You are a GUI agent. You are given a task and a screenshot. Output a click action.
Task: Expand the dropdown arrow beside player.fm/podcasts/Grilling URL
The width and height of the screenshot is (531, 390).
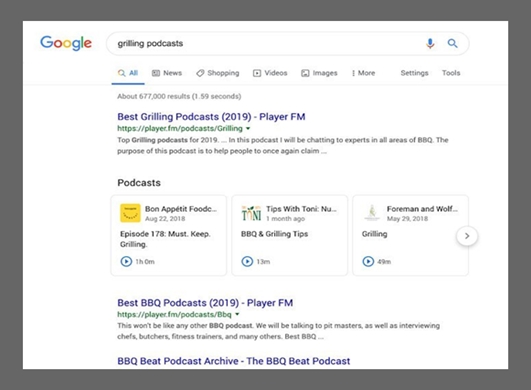pyautogui.click(x=248, y=129)
